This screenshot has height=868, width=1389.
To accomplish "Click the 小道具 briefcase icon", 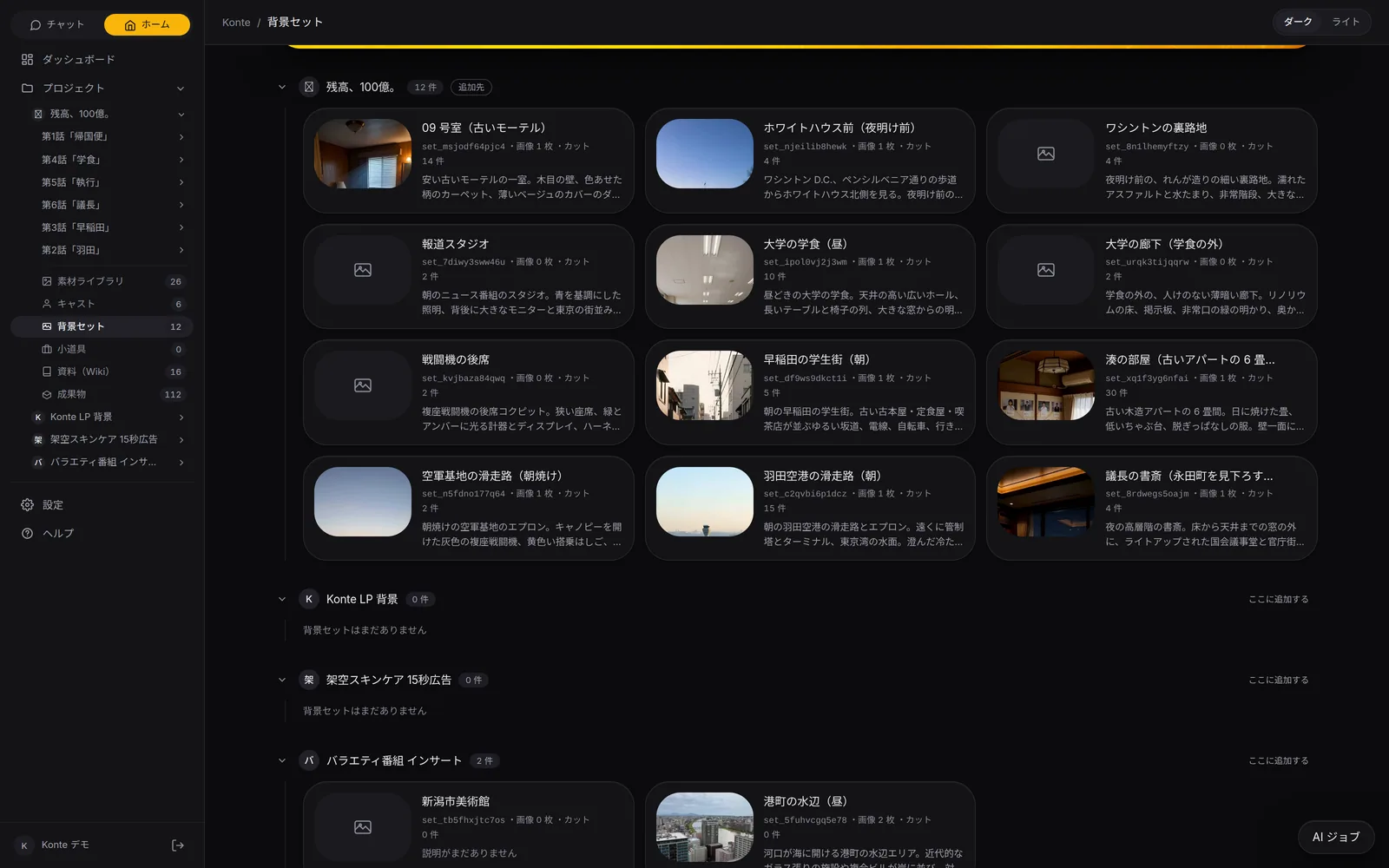I will [47, 349].
